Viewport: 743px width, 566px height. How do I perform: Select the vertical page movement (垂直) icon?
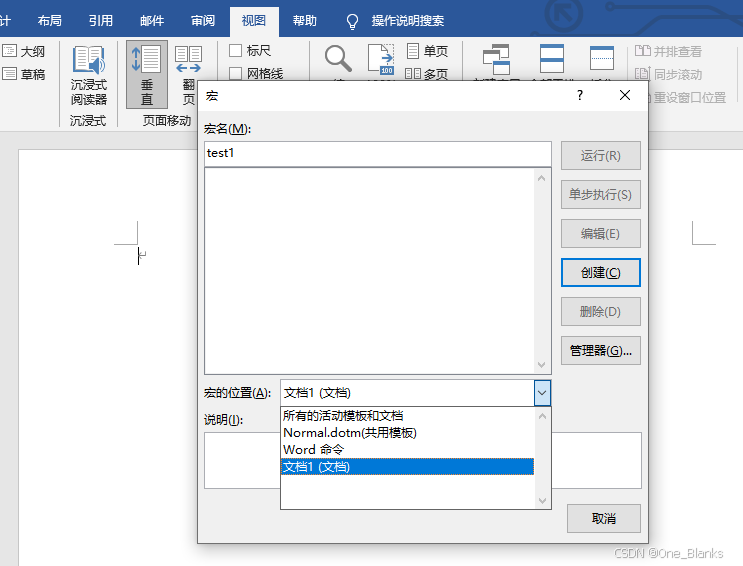(x=146, y=74)
